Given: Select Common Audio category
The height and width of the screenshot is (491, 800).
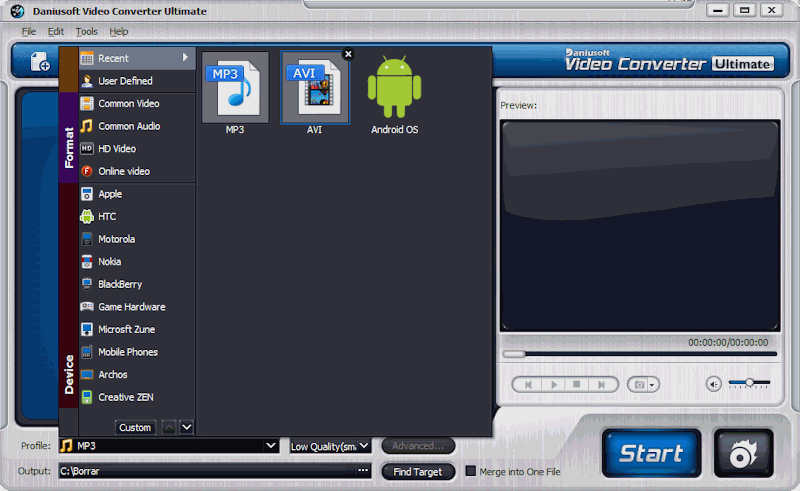Looking at the screenshot, I should pyautogui.click(x=137, y=126).
